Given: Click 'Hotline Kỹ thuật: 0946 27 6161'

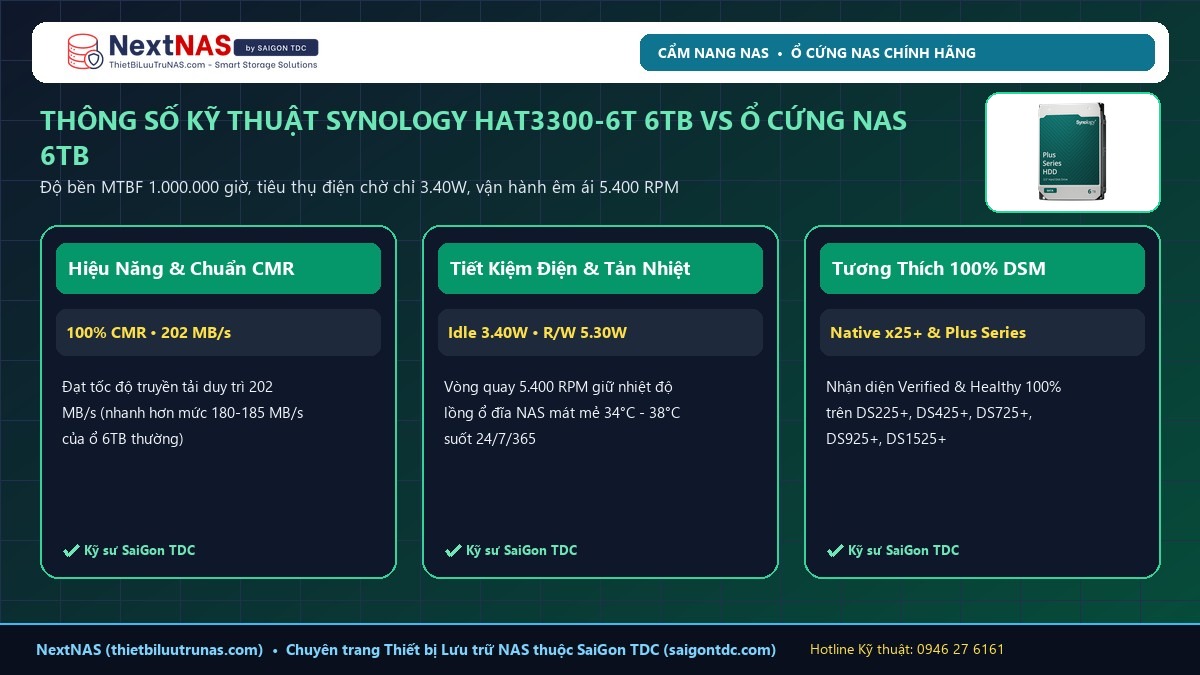Looking at the screenshot, I should [907, 650].
